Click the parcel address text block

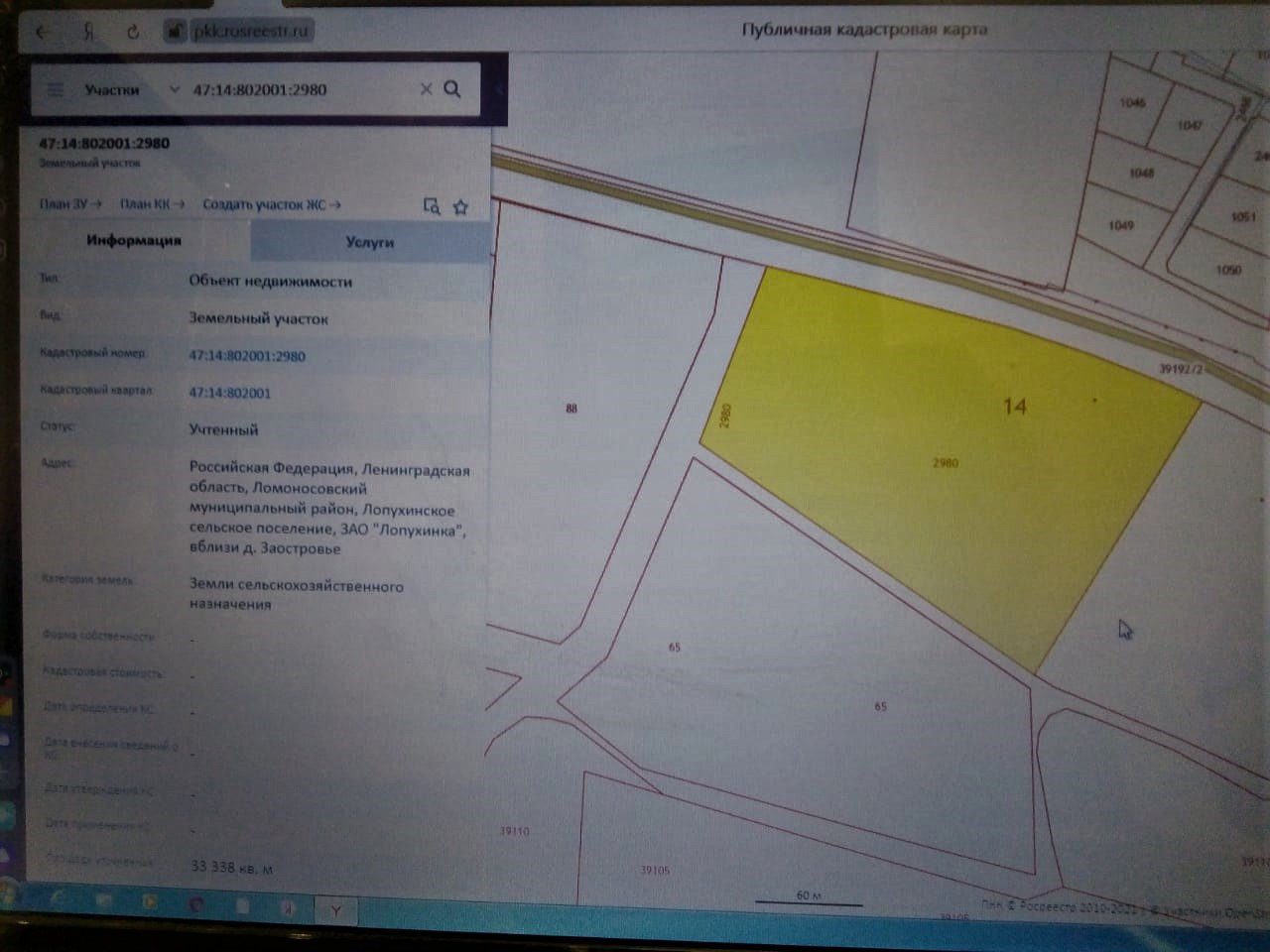(x=329, y=509)
